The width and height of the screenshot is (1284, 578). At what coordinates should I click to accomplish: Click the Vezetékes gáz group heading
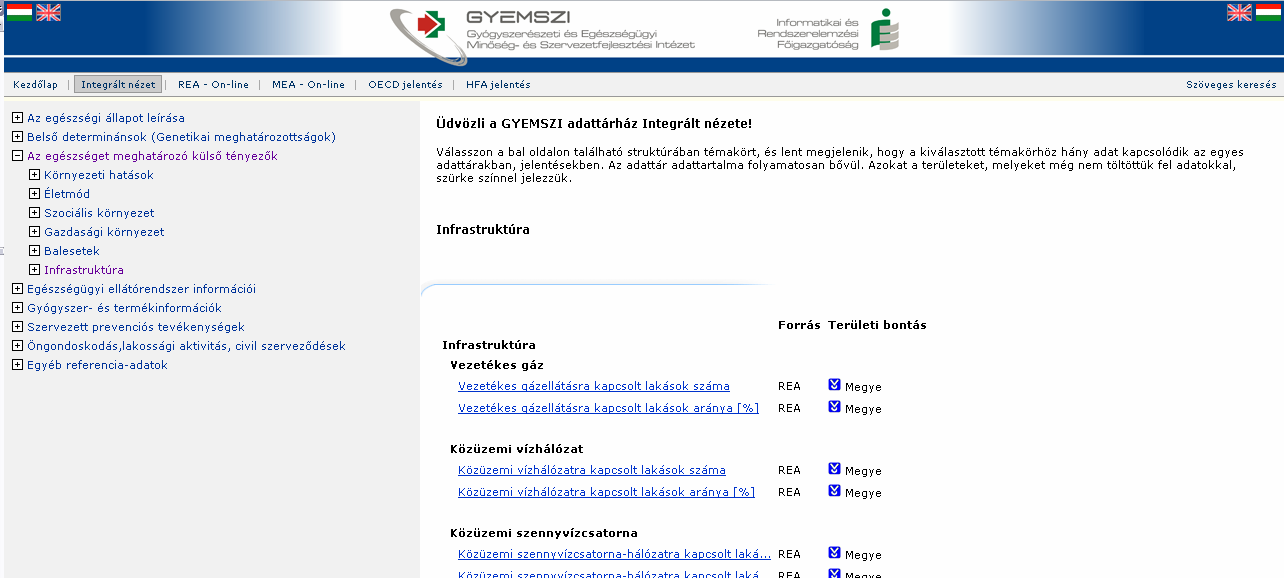click(x=497, y=365)
